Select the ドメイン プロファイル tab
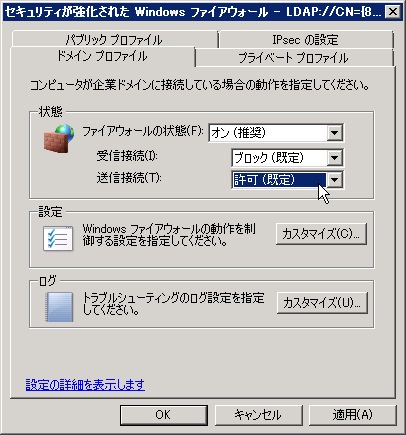The image size is (406, 435). click(x=103, y=56)
